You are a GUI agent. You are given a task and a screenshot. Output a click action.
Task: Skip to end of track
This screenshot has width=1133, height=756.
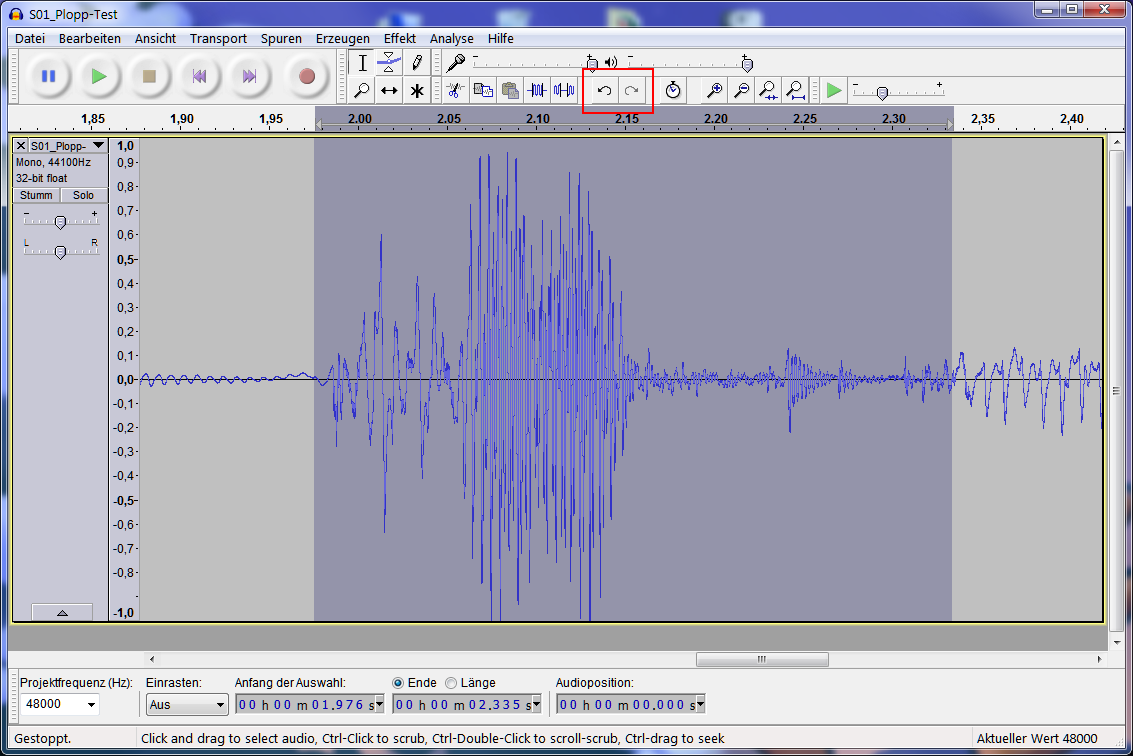pyautogui.click(x=249, y=76)
